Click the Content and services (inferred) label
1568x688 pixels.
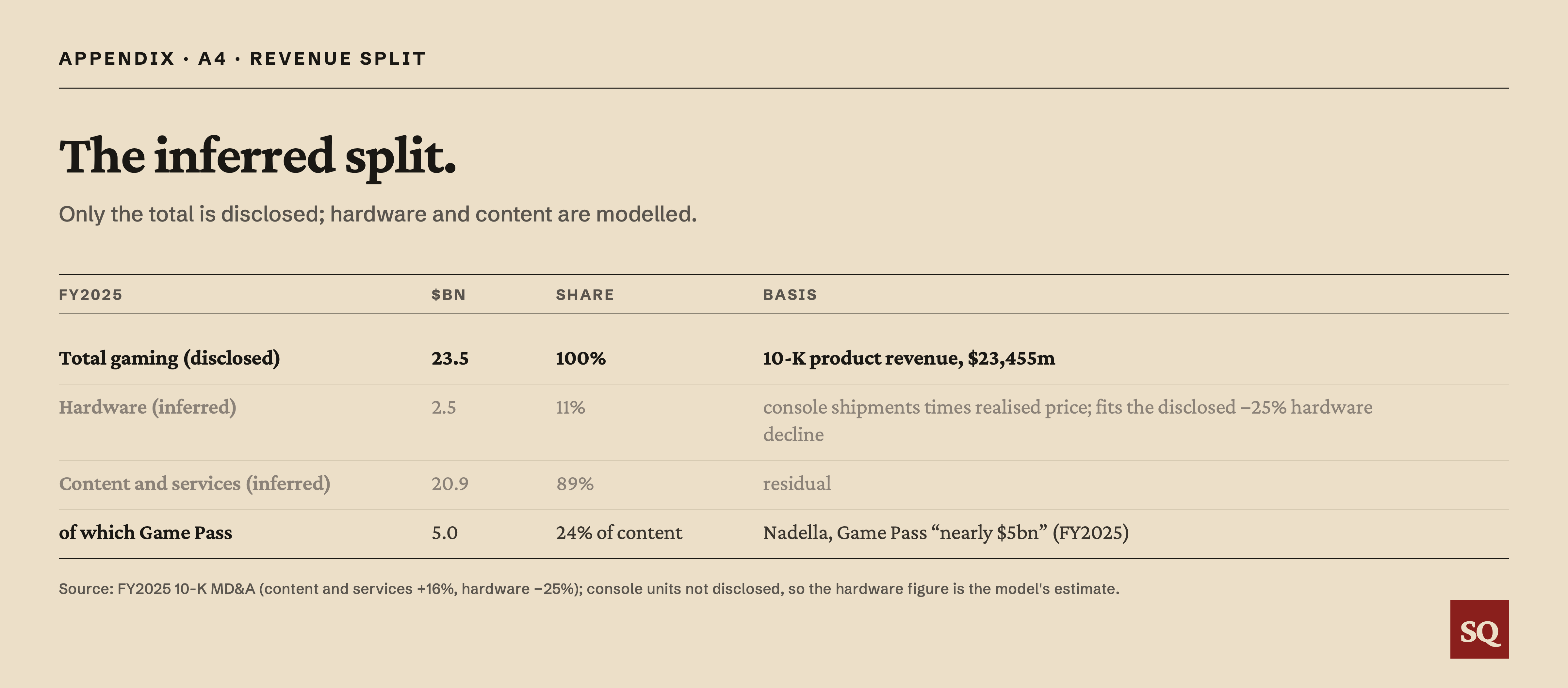(x=194, y=483)
